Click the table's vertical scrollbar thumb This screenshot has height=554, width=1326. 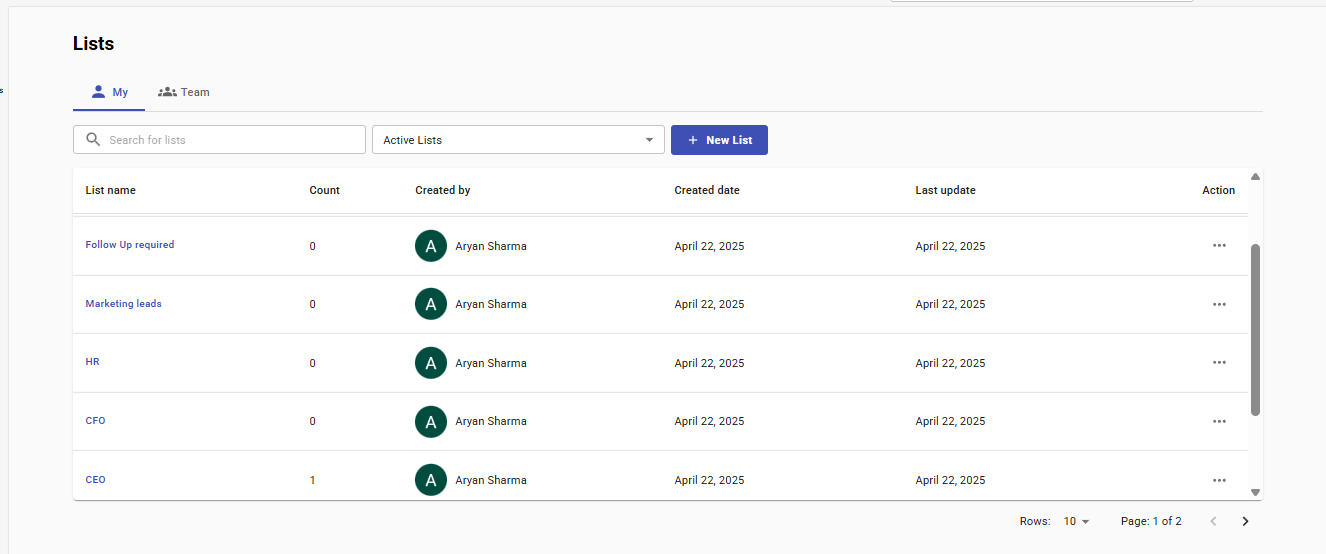pyautogui.click(x=1255, y=330)
